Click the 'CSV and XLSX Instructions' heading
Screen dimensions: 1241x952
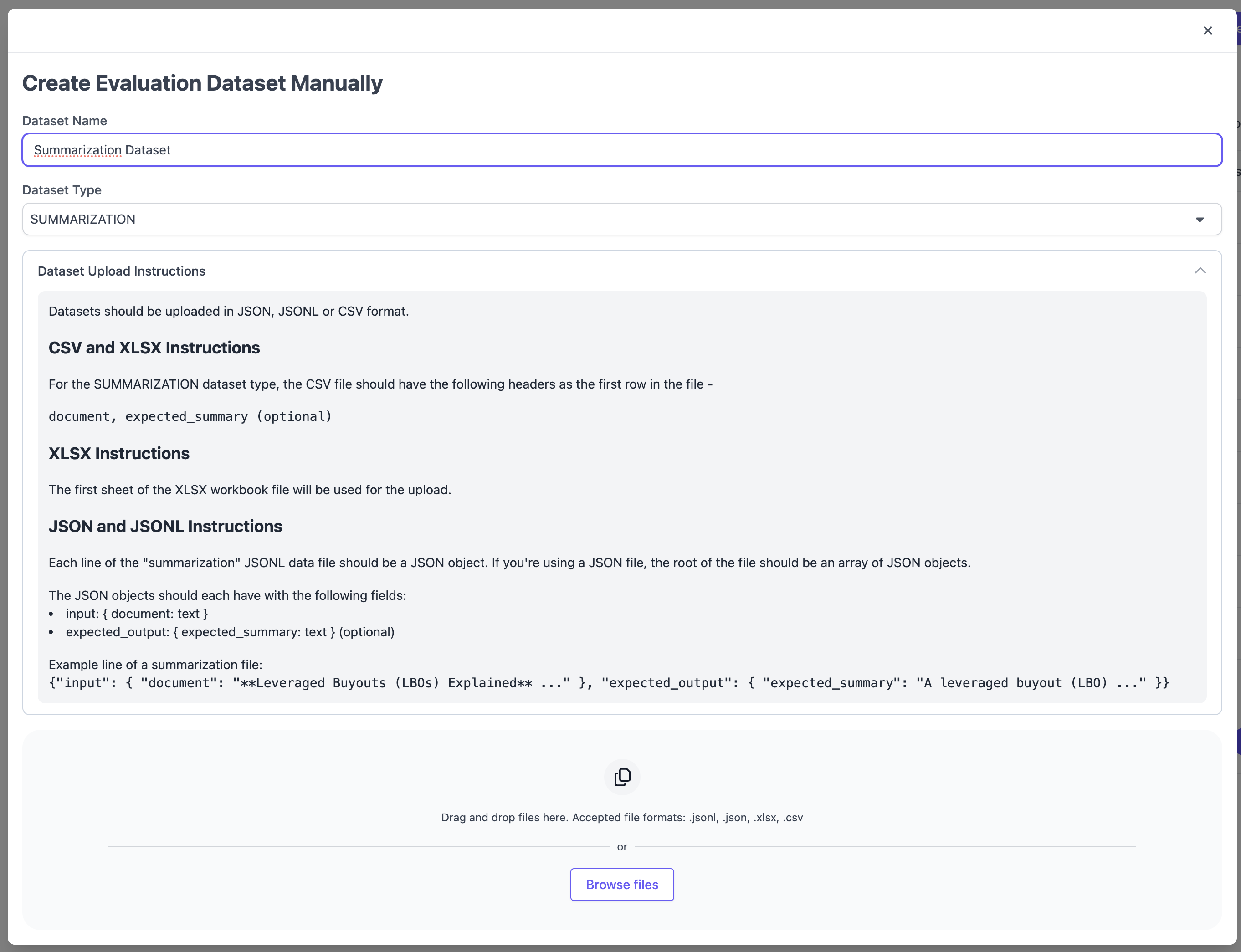[x=154, y=348]
